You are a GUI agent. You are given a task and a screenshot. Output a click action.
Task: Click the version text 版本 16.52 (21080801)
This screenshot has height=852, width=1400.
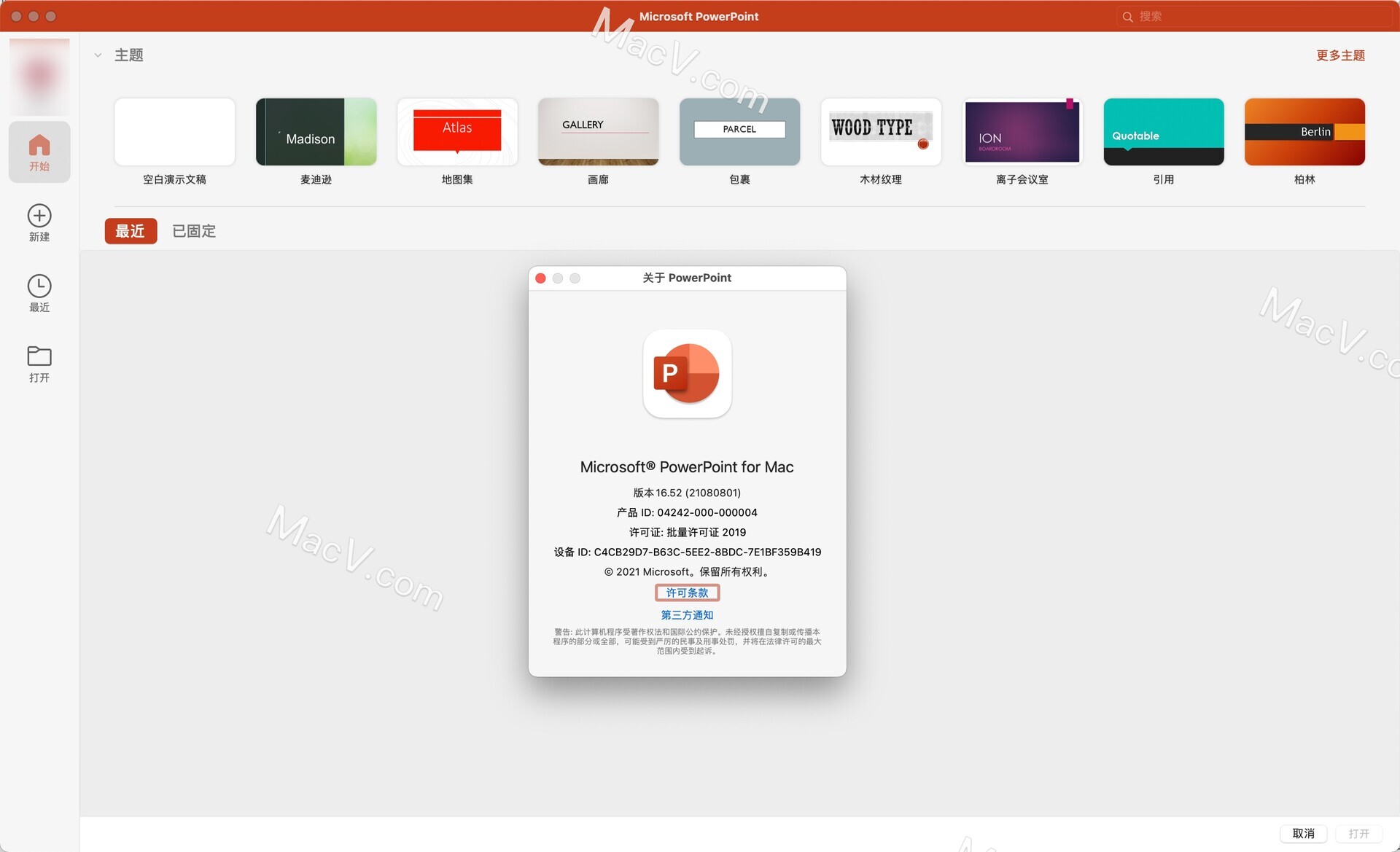pos(687,493)
